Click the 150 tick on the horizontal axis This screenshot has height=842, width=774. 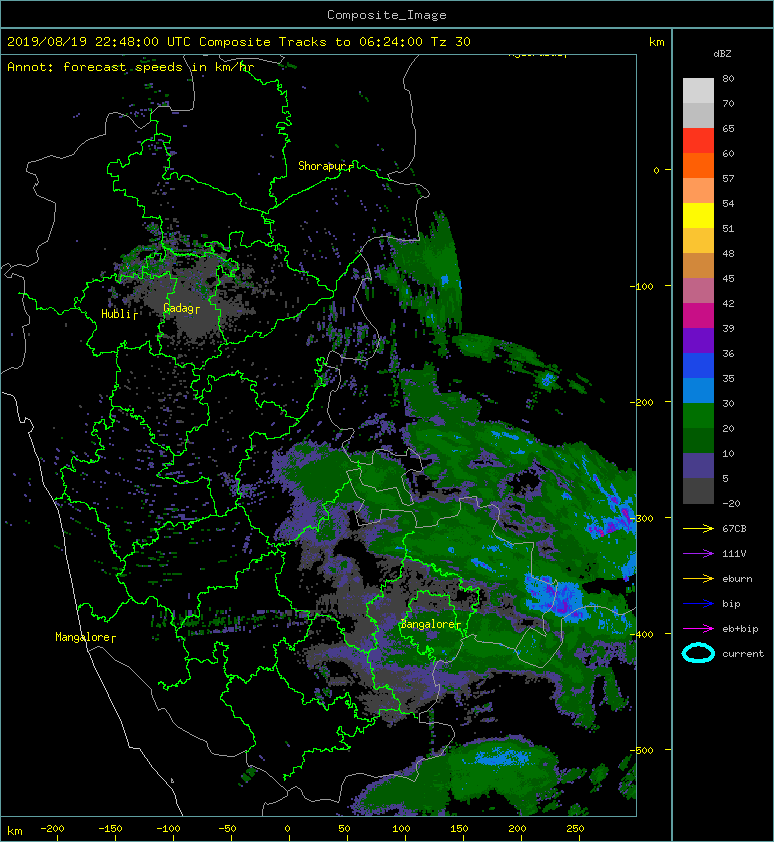click(x=459, y=829)
